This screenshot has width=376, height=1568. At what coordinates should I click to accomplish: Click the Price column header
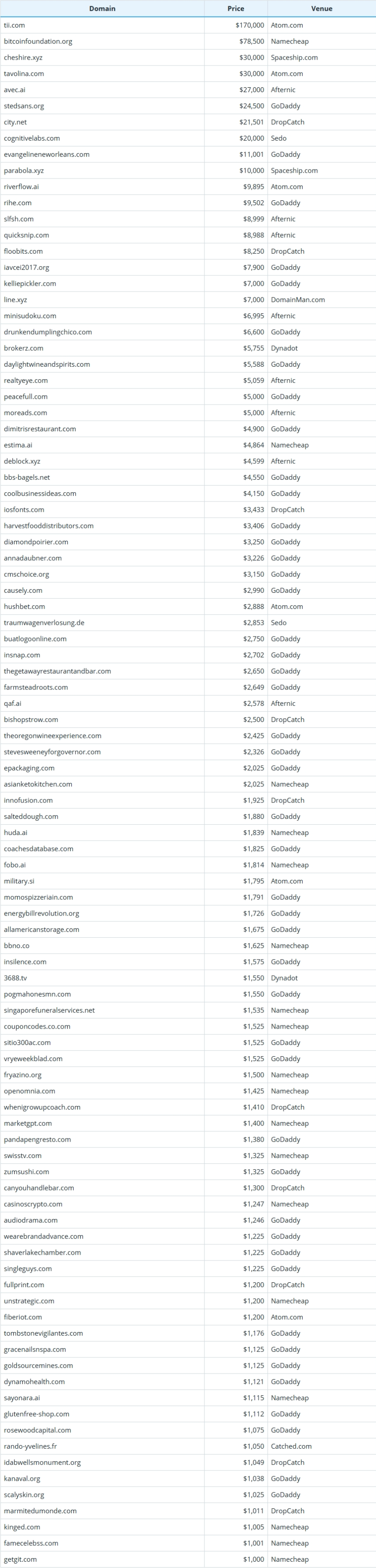[x=236, y=8]
